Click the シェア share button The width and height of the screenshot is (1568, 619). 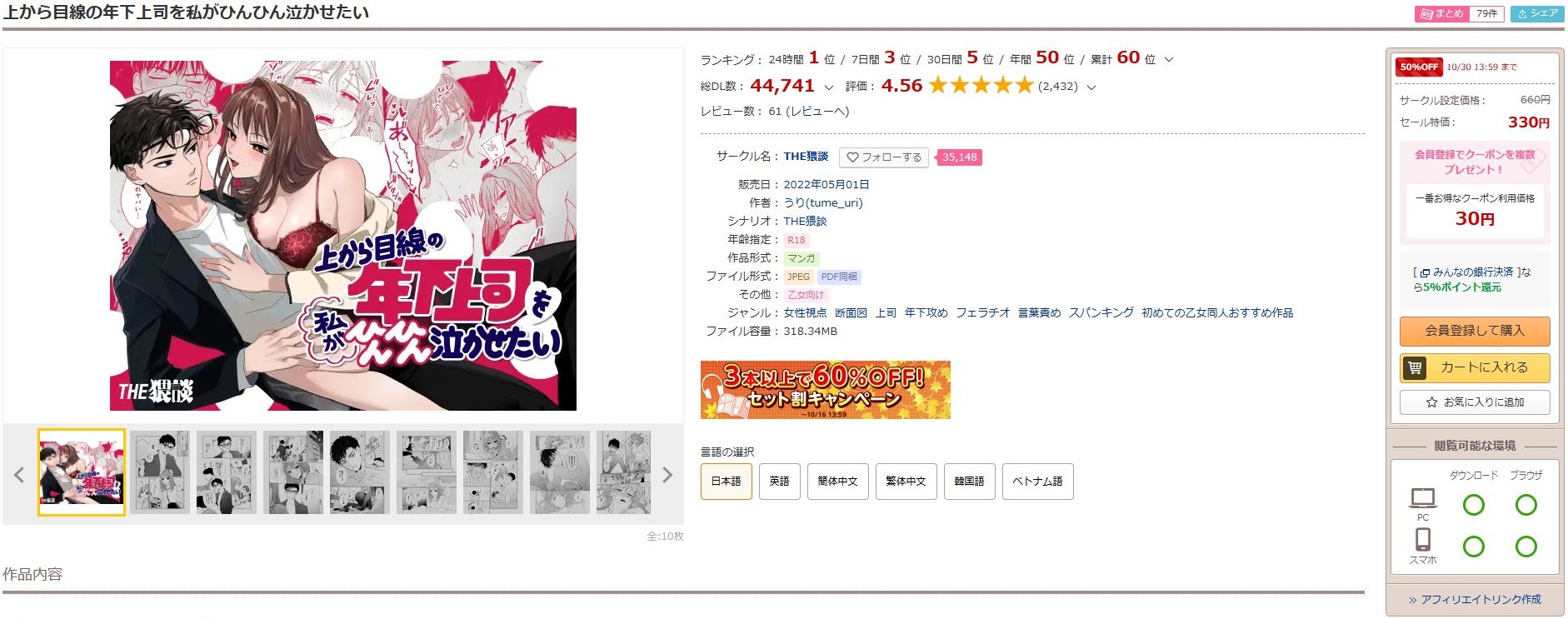tap(1537, 13)
